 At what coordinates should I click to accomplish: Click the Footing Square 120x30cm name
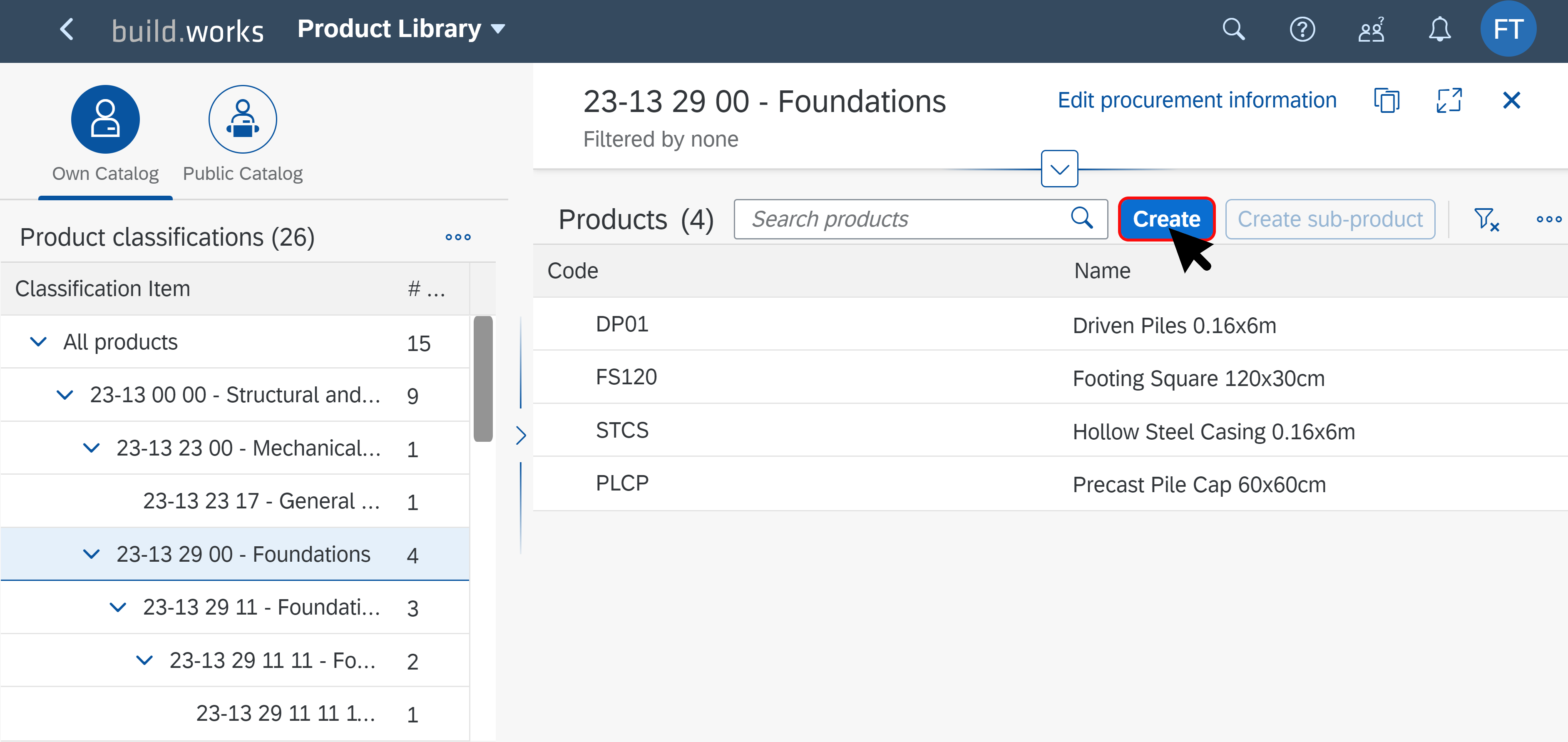[x=1198, y=378]
